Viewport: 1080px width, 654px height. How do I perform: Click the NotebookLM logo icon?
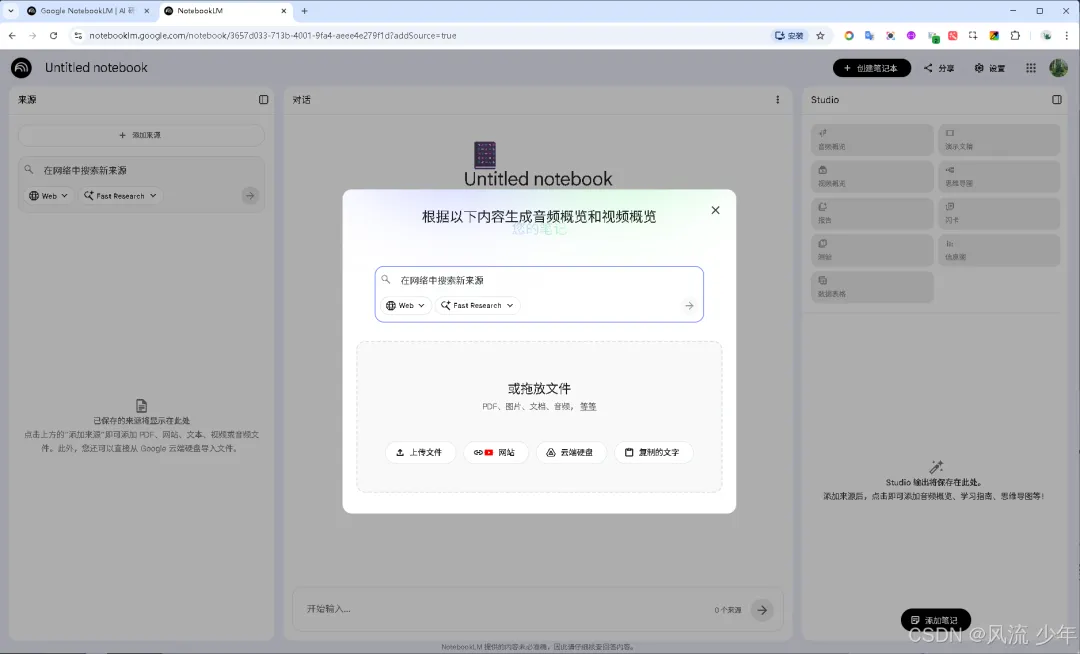pos(21,67)
